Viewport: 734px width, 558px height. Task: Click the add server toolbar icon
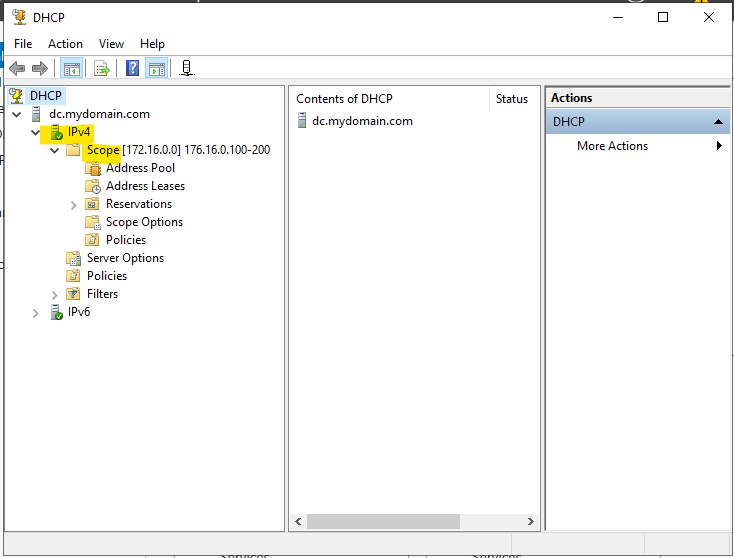186,68
